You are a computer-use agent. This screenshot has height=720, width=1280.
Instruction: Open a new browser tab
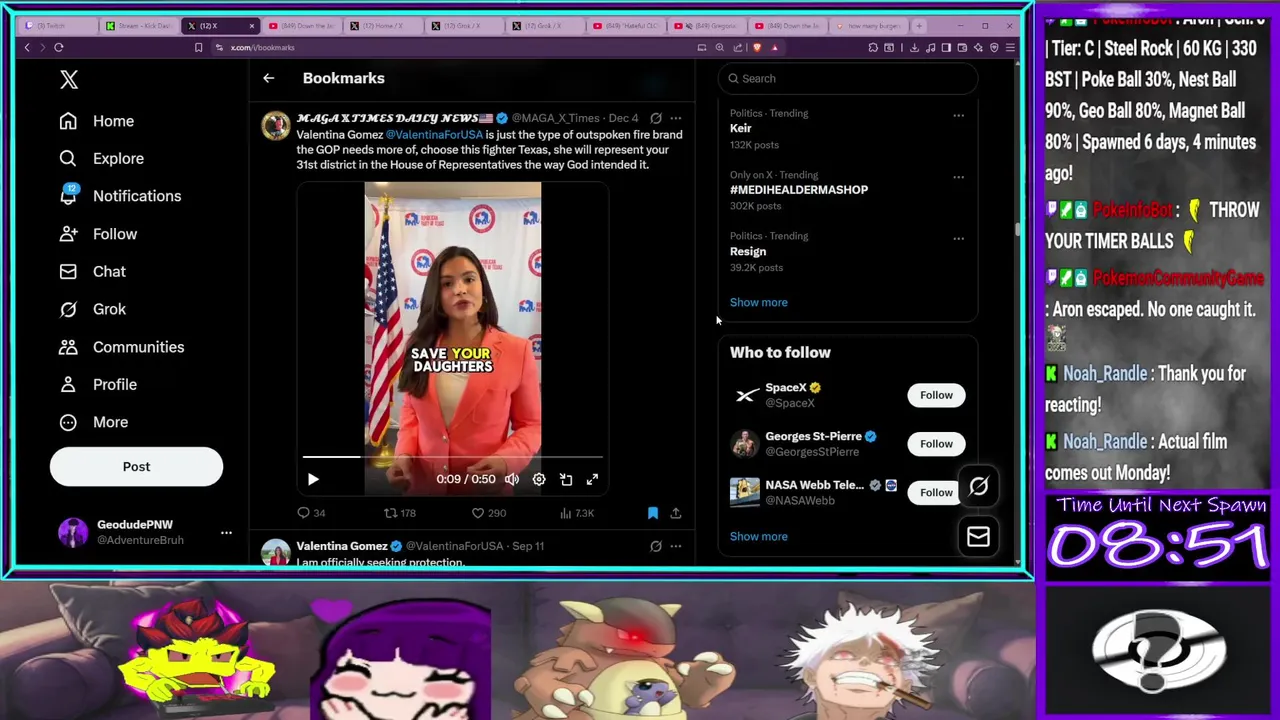tap(920, 26)
